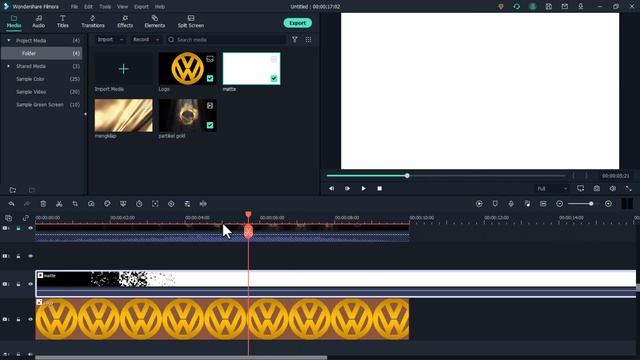Click the undo arrow in timeline toolbar

[11, 204]
